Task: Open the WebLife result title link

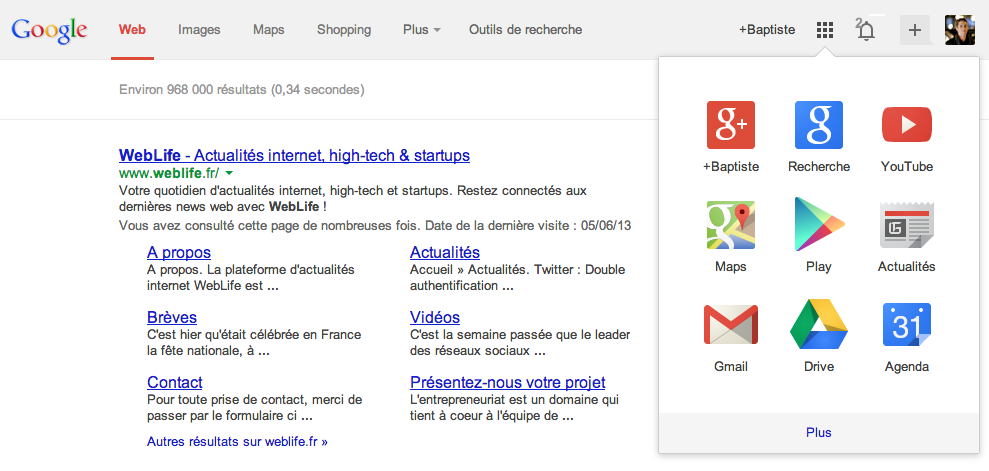Action: pos(294,155)
